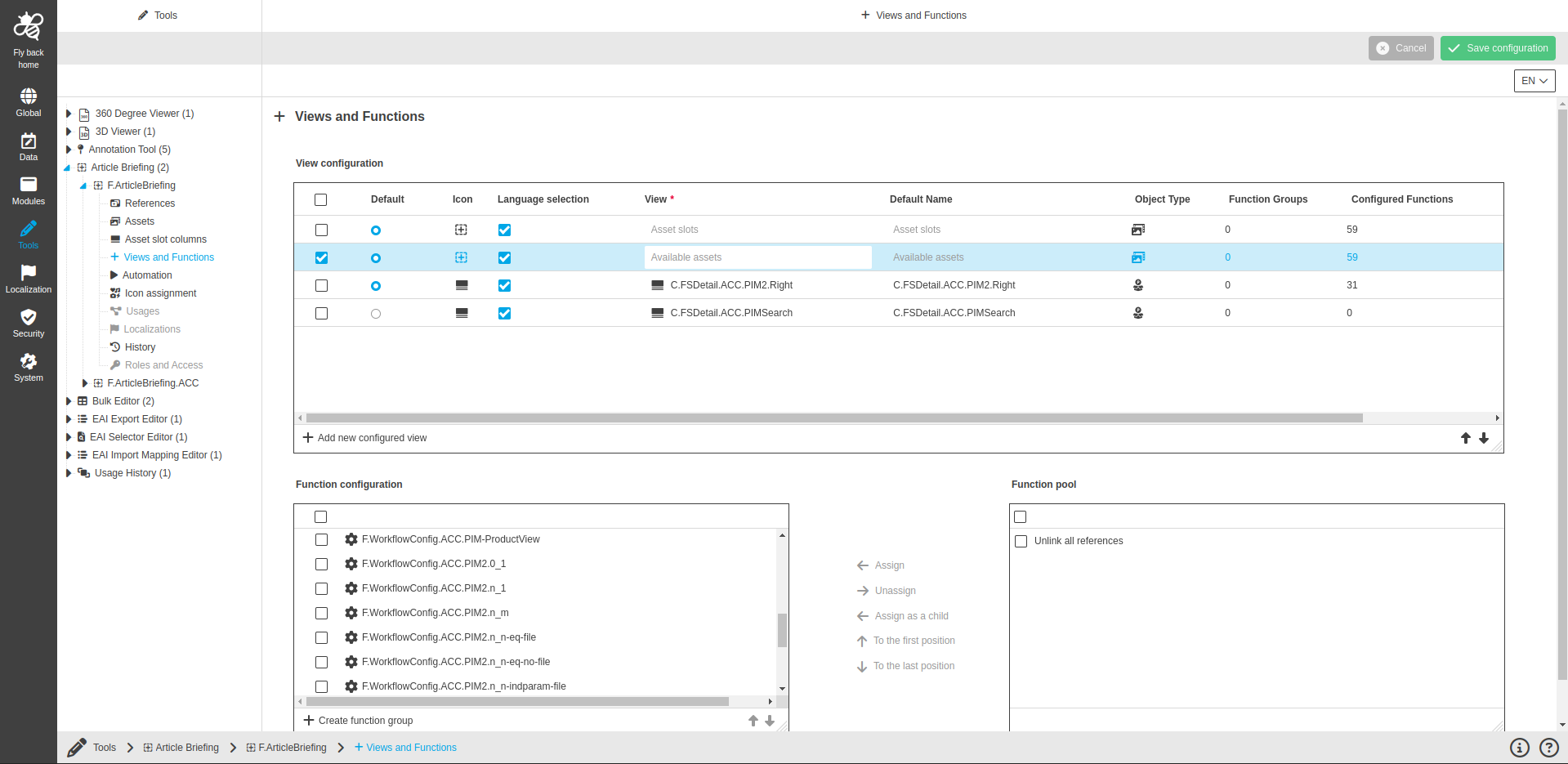Click the Fly back home bee icon
Image resolution: width=1568 pixels, height=764 pixels.
pos(29,29)
